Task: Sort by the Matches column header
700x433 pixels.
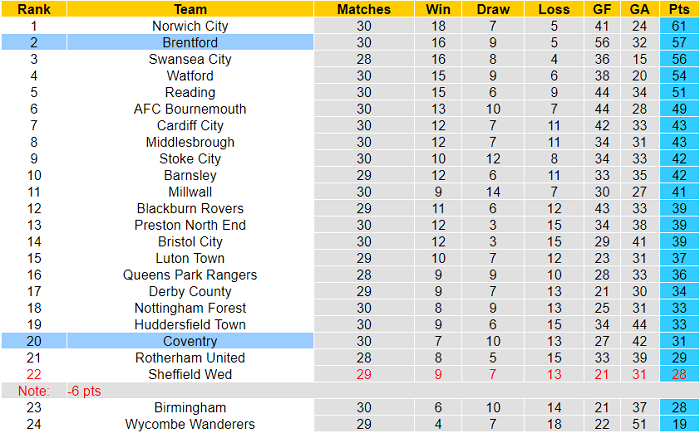Action: tap(364, 9)
